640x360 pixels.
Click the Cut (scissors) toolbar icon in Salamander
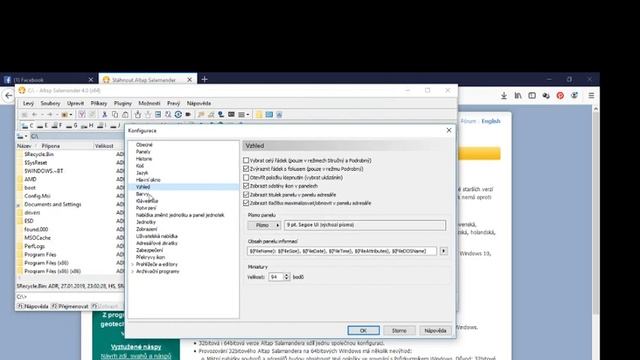point(104,115)
